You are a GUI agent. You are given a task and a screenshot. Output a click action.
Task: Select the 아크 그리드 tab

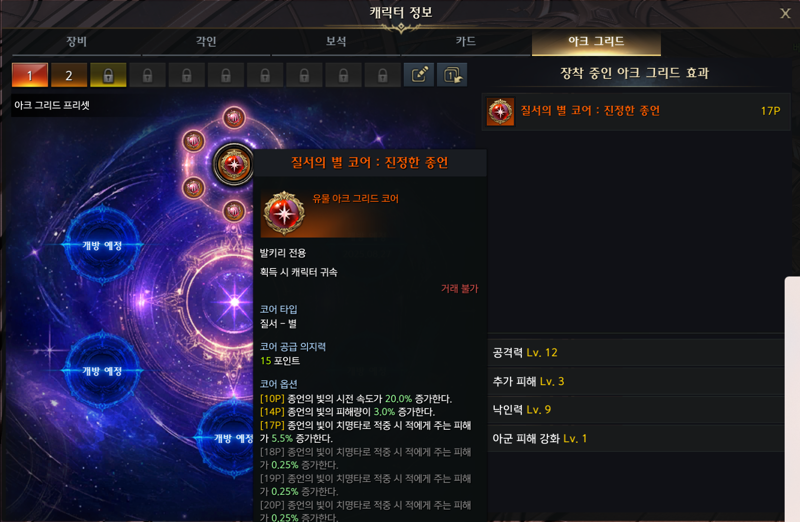tap(596, 41)
